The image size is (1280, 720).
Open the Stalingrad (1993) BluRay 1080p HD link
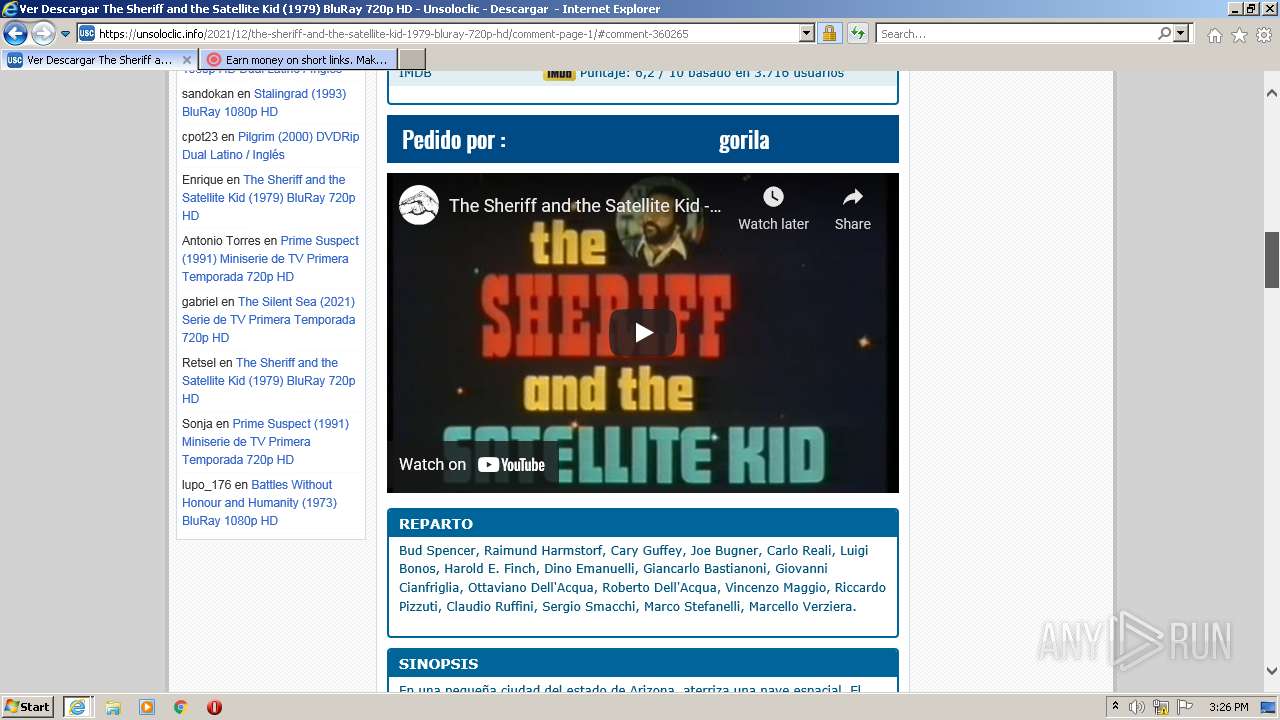264,103
